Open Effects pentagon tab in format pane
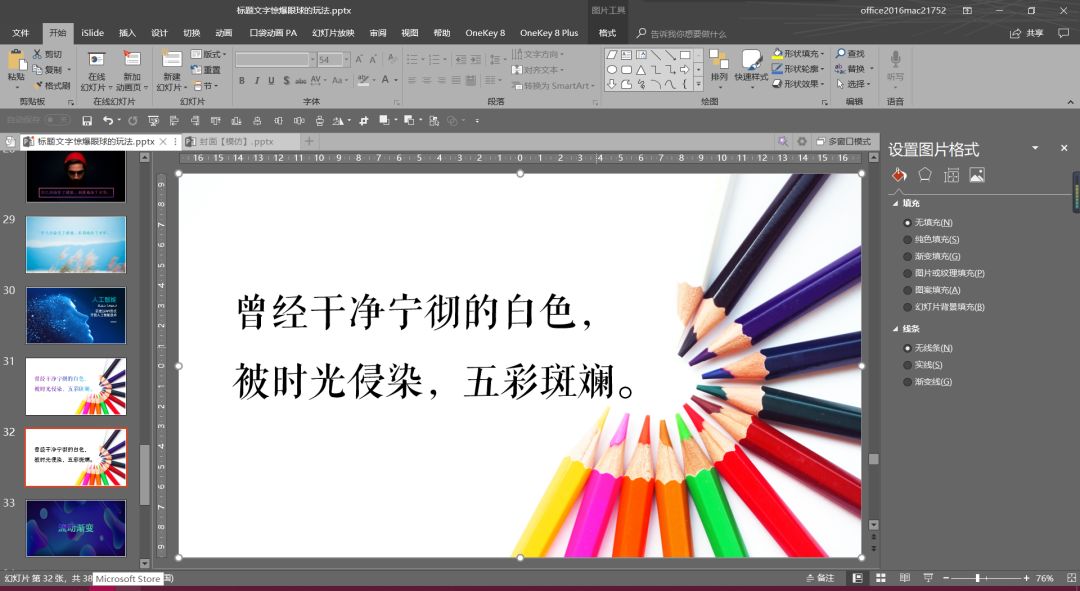Image resolution: width=1080 pixels, height=591 pixels. coord(925,175)
